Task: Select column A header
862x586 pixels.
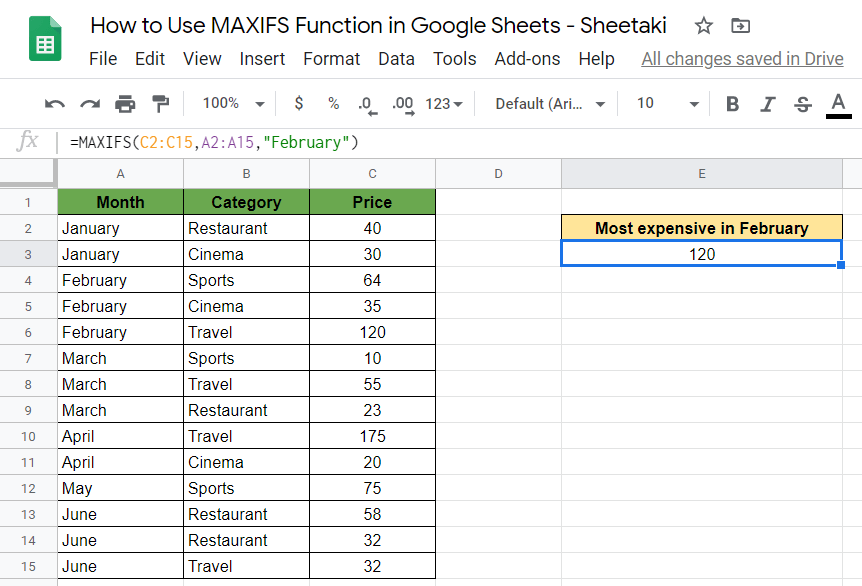Action: point(120,174)
